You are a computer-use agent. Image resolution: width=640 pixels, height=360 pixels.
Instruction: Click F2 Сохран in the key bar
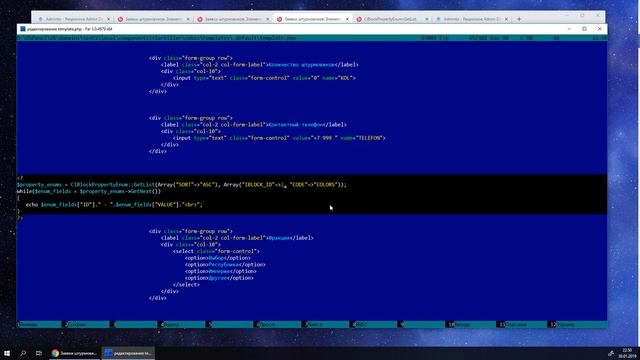87,324
